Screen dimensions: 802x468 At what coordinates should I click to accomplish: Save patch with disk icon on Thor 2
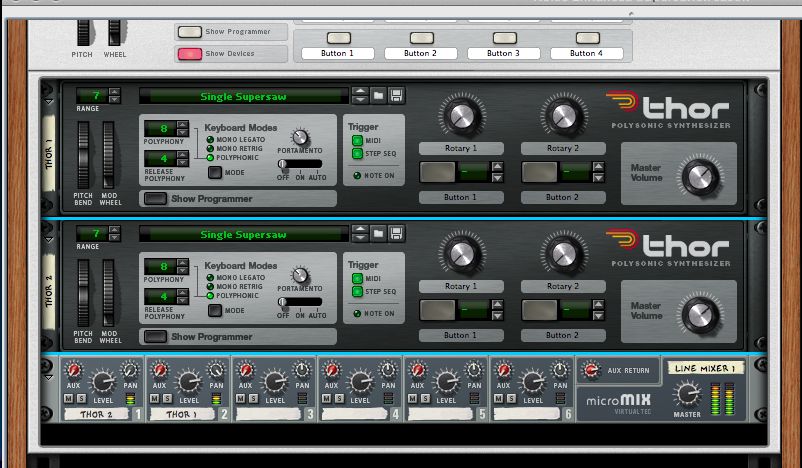pyautogui.click(x=396, y=234)
